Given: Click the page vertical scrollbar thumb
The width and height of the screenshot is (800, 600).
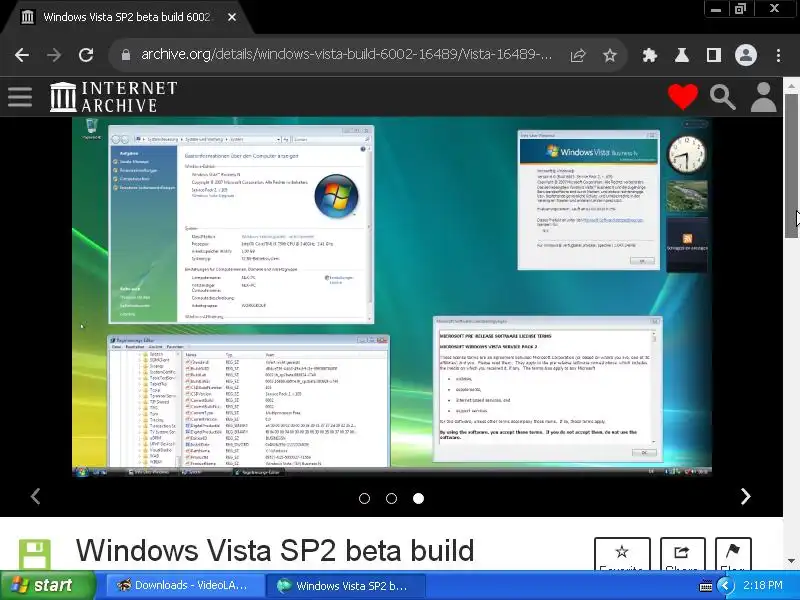Looking at the screenshot, I should coord(791,166).
